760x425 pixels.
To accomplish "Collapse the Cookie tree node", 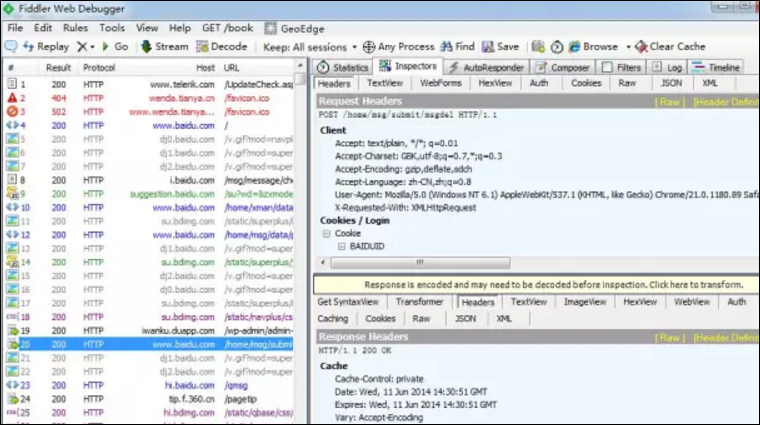I will point(327,234).
